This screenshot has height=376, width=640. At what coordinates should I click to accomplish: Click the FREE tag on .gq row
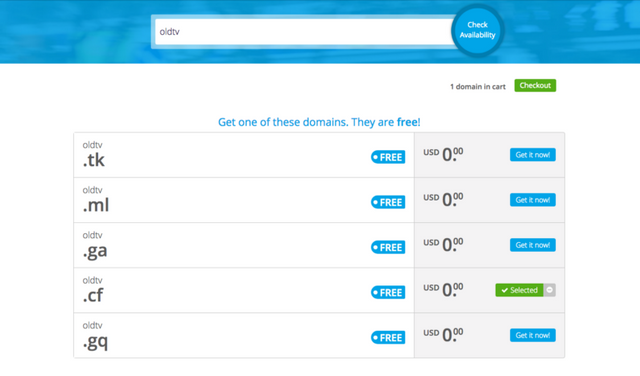point(388,338)
